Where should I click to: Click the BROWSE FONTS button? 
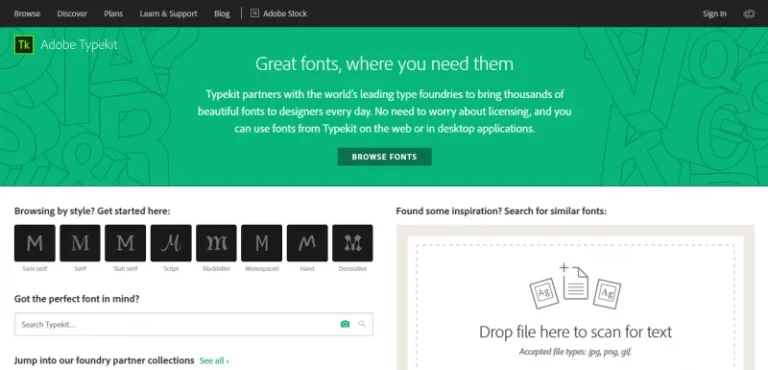pos(384,157)
